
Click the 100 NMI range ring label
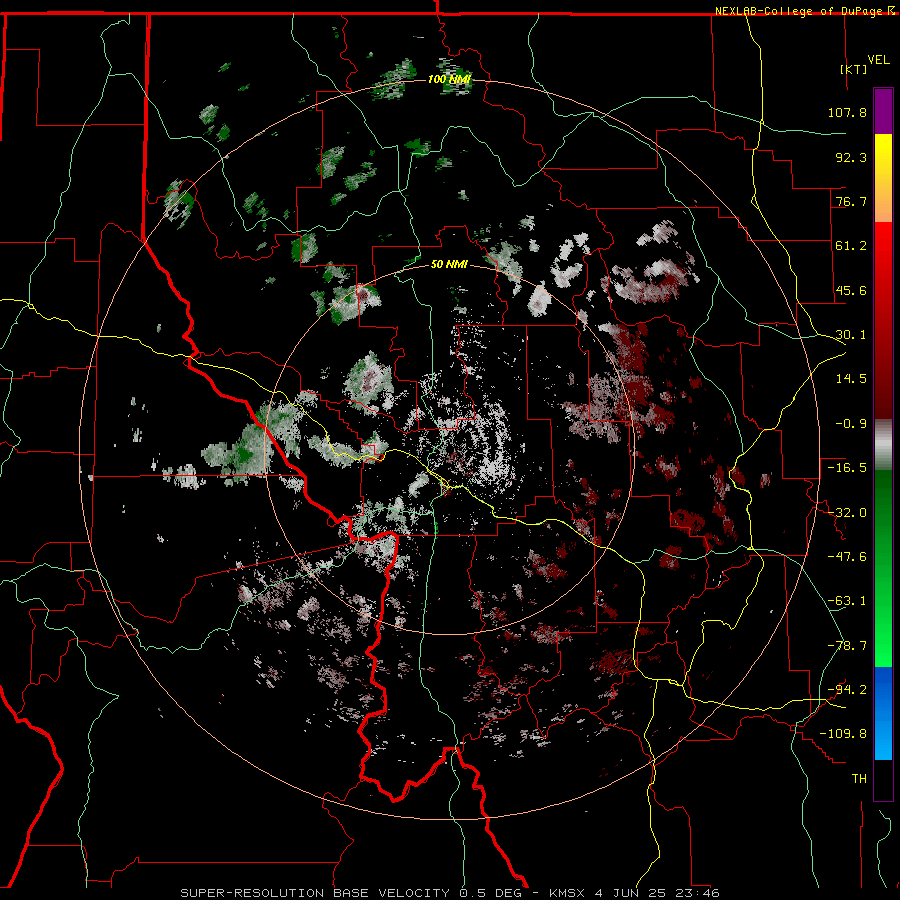(x=449, y=79)
